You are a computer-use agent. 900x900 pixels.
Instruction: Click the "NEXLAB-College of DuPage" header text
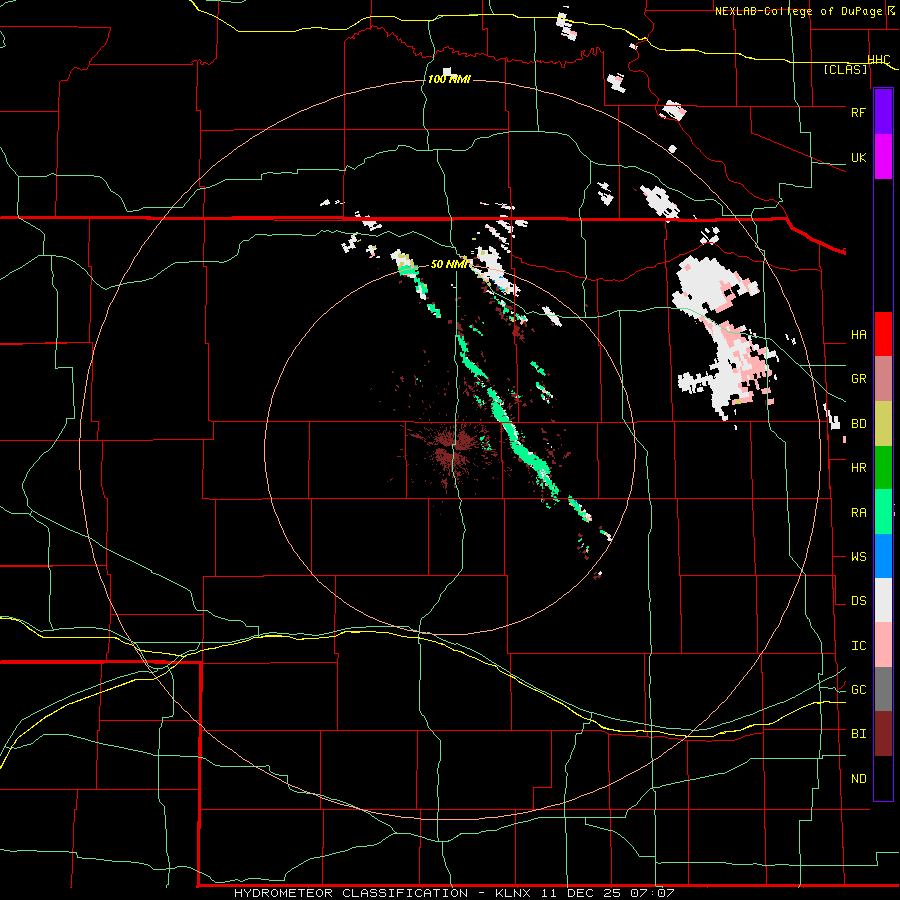tap(798, 11)
